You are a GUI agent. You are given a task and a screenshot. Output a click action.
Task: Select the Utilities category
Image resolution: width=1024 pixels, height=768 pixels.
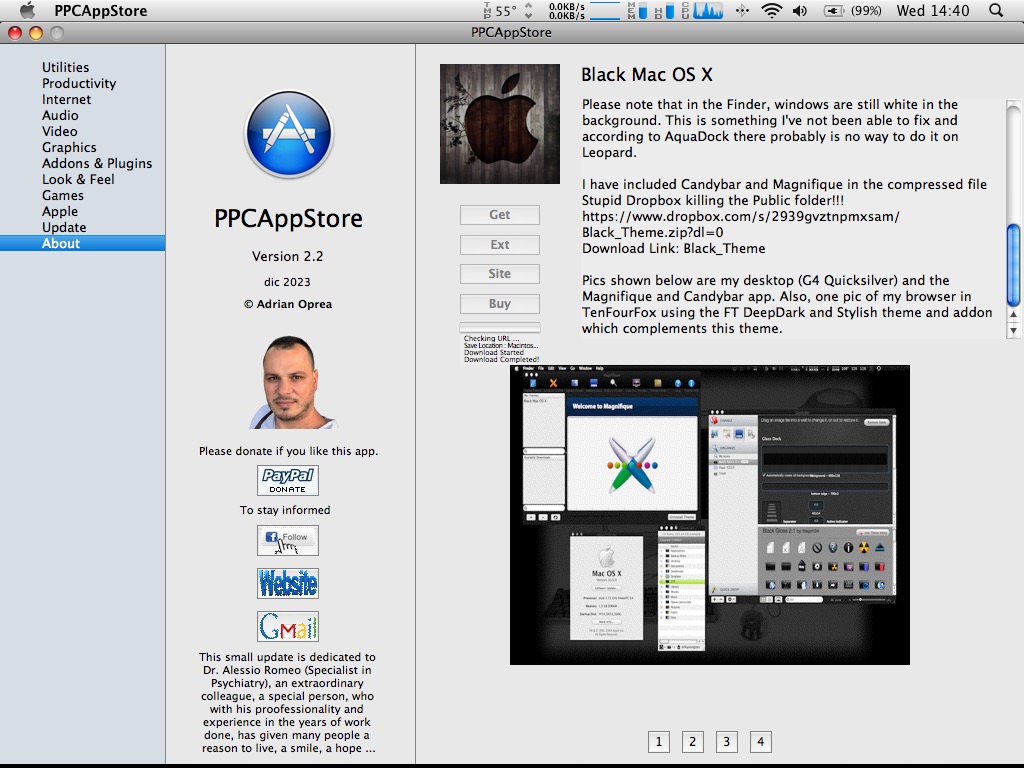point(66,67)
